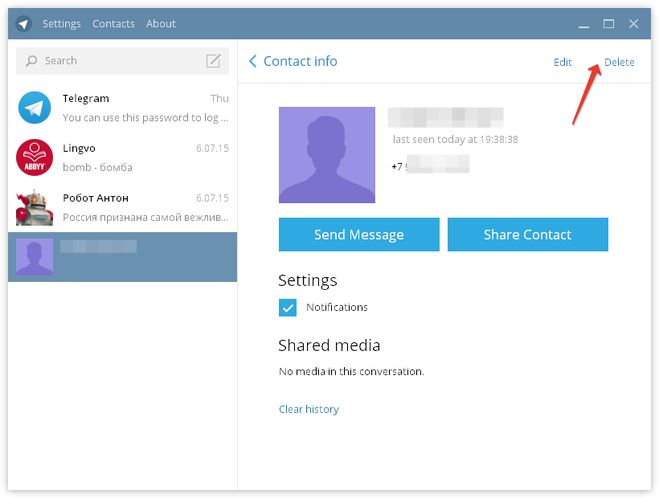Open the Settings menu
This screenshot has width=659, height=498.
point(62,24)
